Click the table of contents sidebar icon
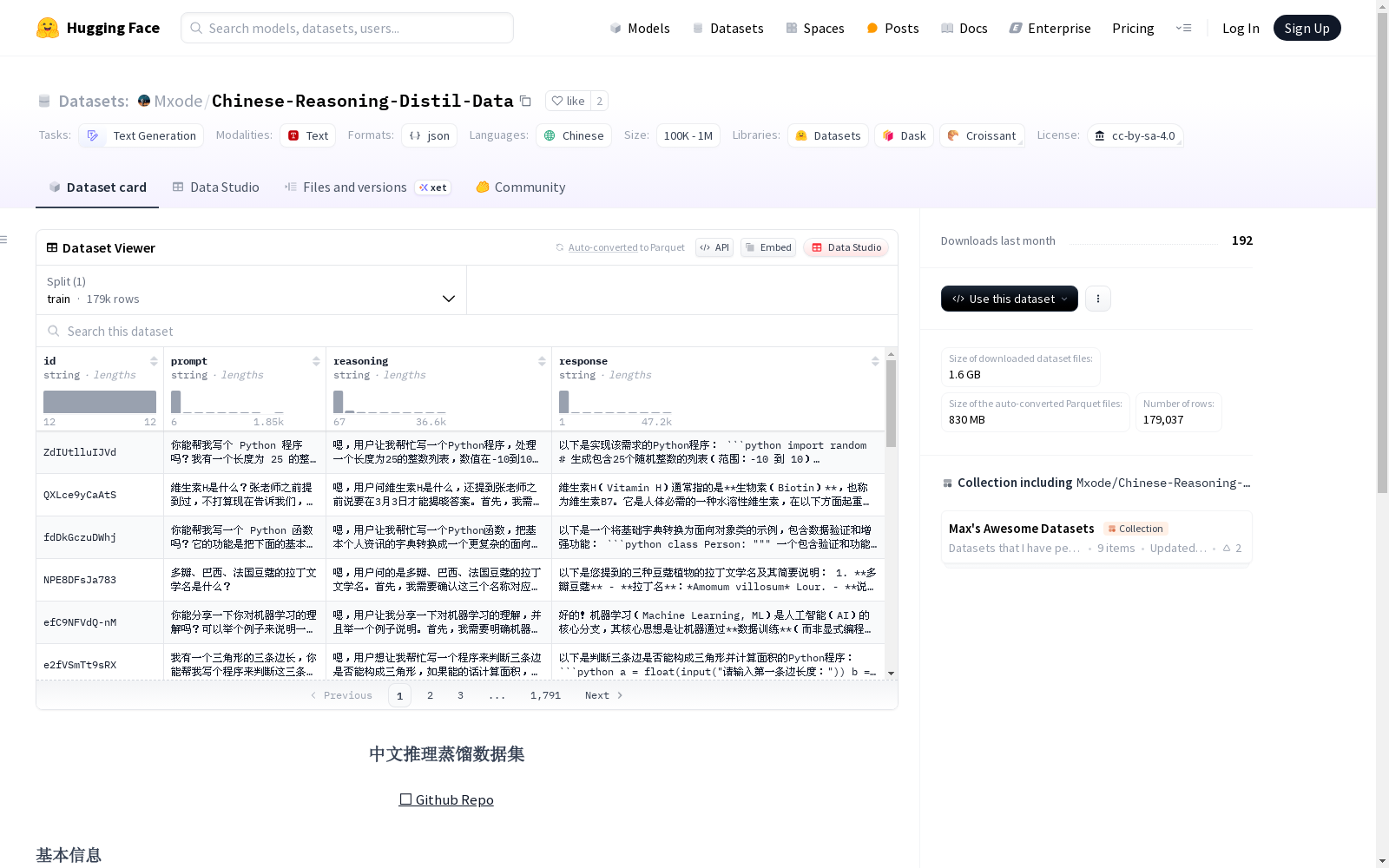The width and height of the screenshot is (1389, 868). click(x=4, y=240)
